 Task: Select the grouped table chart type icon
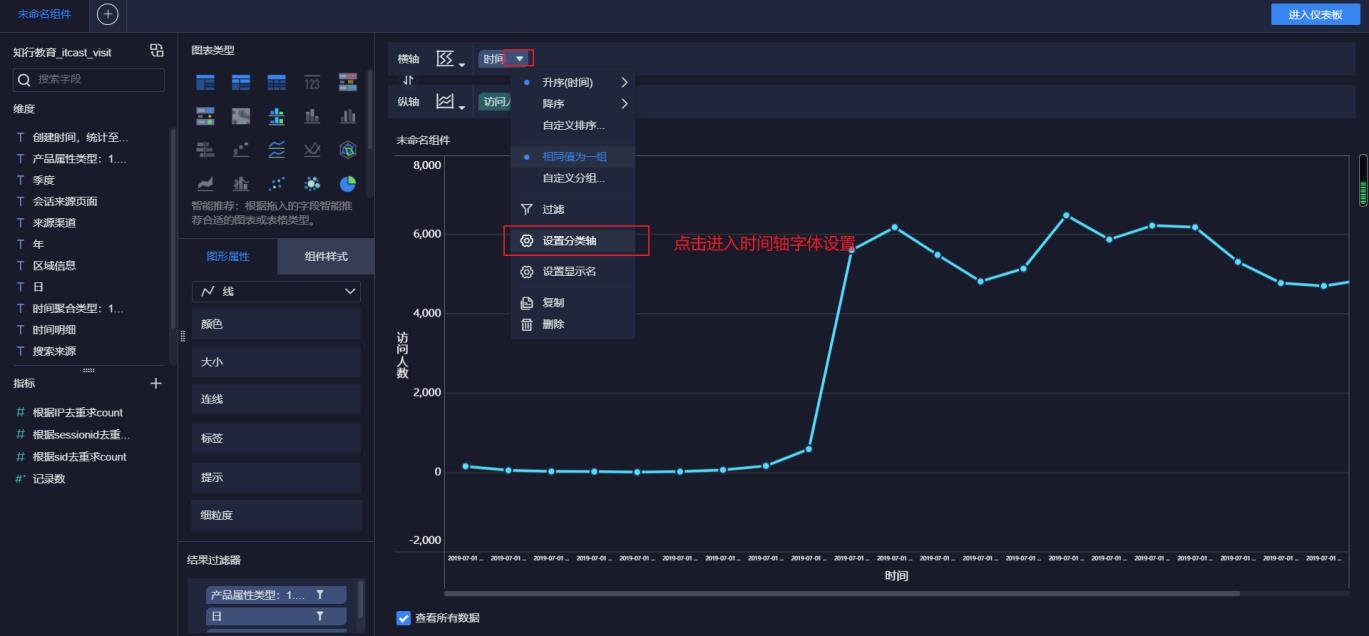[207, 82]
